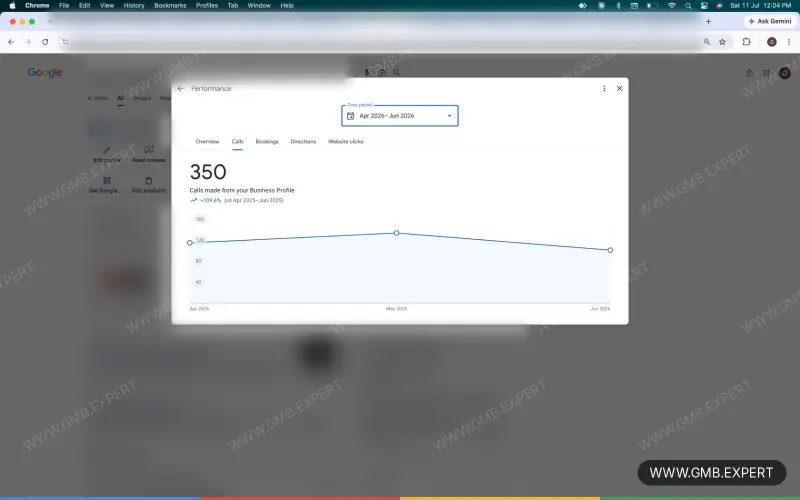Click the May 2026 chart data point
The height and width of the screenshot is (500, 800).
pos(396,233)
